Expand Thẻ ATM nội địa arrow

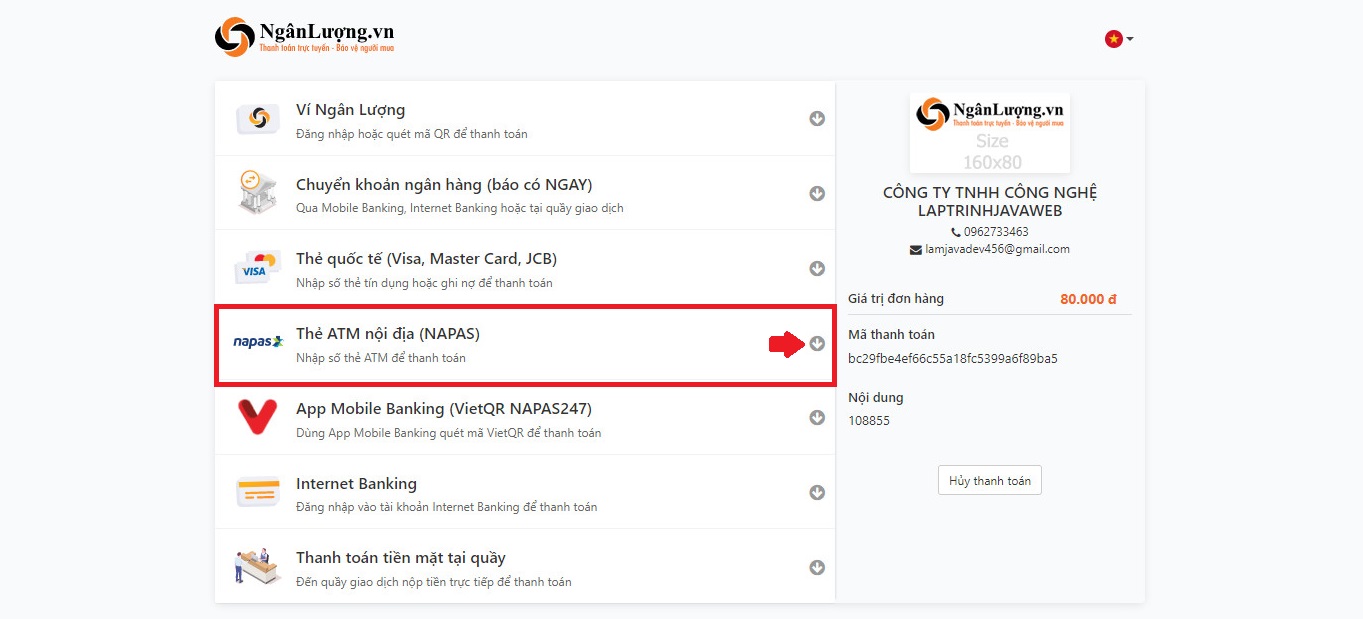point(817,343)
